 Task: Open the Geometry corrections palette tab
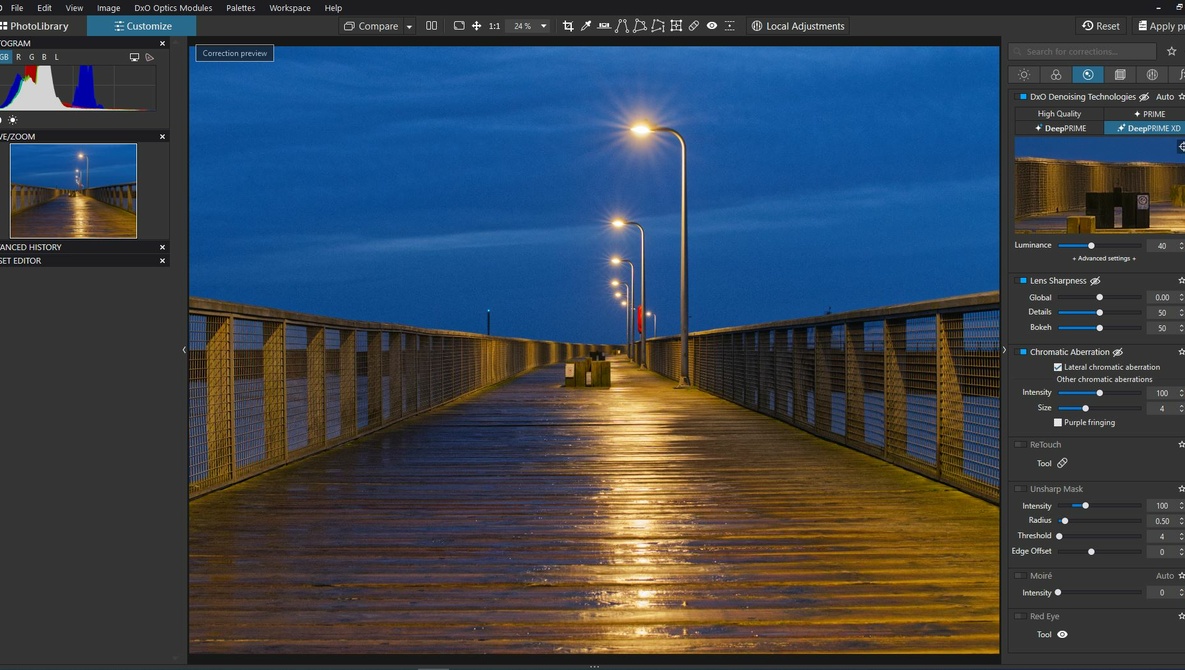pos(1120,75)
